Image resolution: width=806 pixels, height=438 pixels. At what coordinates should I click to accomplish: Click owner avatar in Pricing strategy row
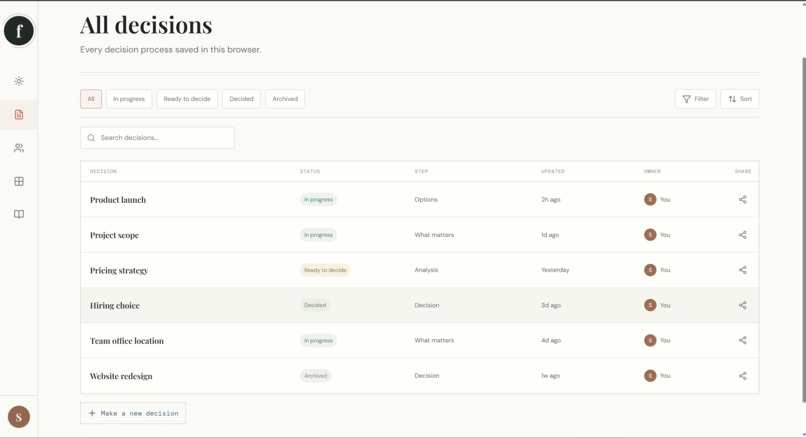click(650, 270)
